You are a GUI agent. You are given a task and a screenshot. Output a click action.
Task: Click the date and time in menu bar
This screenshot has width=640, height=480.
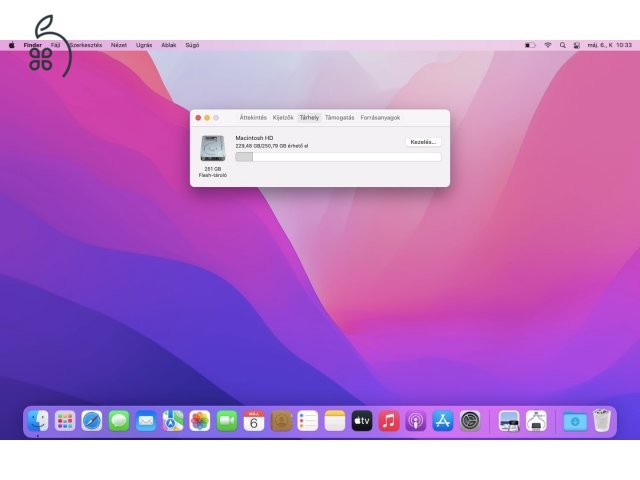click(609, 45)
